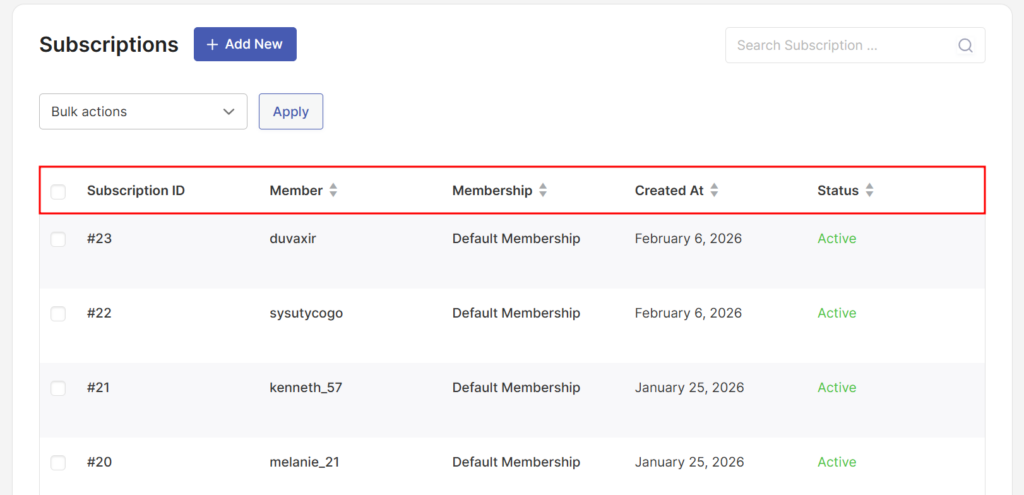1024x495 pixels.
Task: Check the box for subscription #20
Action: 58,463
